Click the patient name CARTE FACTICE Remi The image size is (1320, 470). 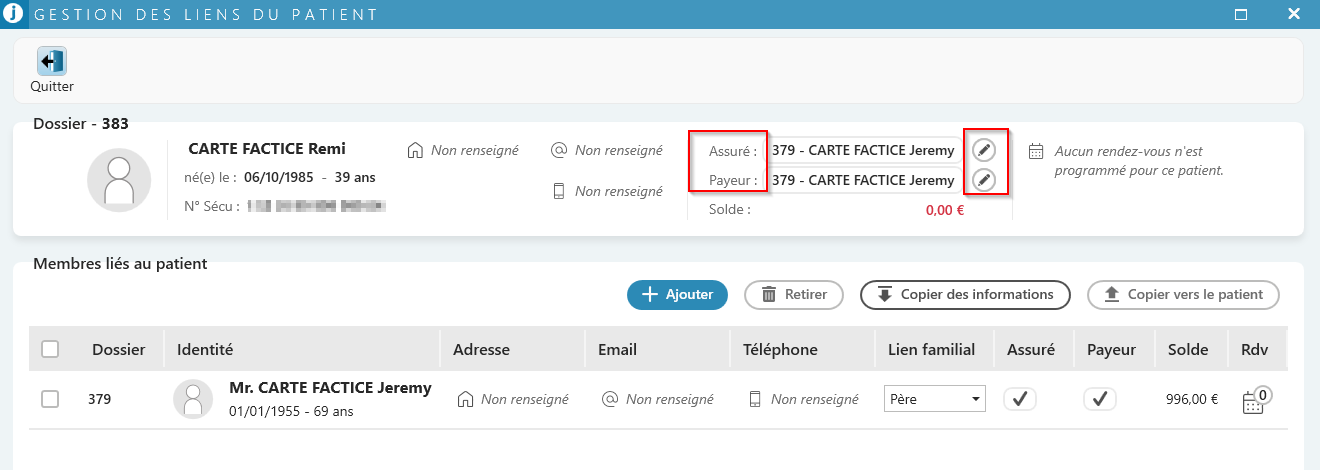coord(267,149)
